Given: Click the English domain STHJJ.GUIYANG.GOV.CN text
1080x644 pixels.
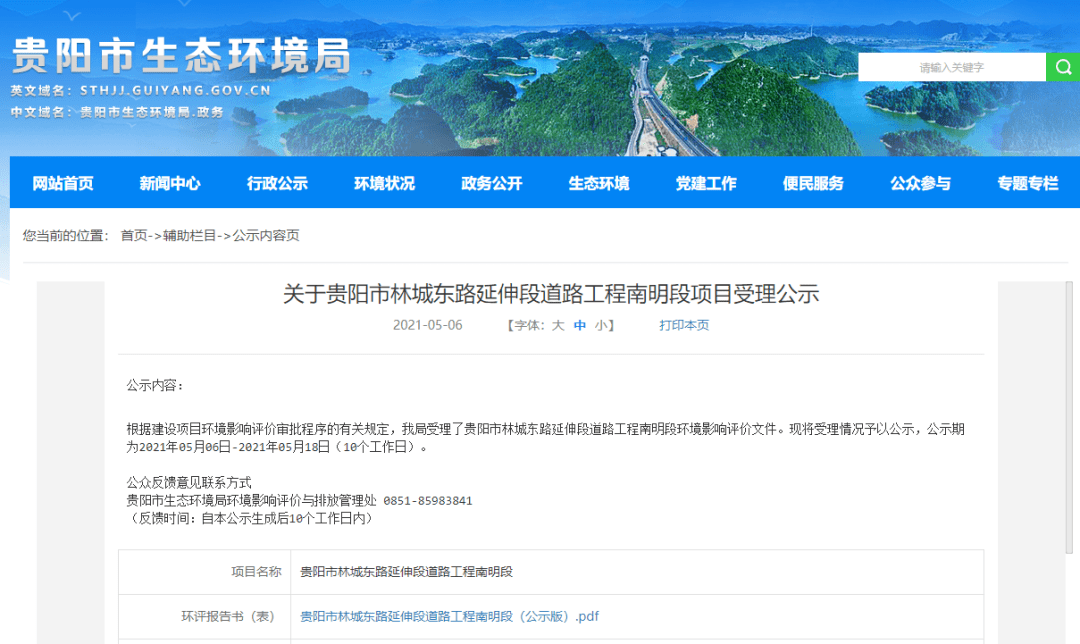Looking at the screenshot, I should 176,90.
